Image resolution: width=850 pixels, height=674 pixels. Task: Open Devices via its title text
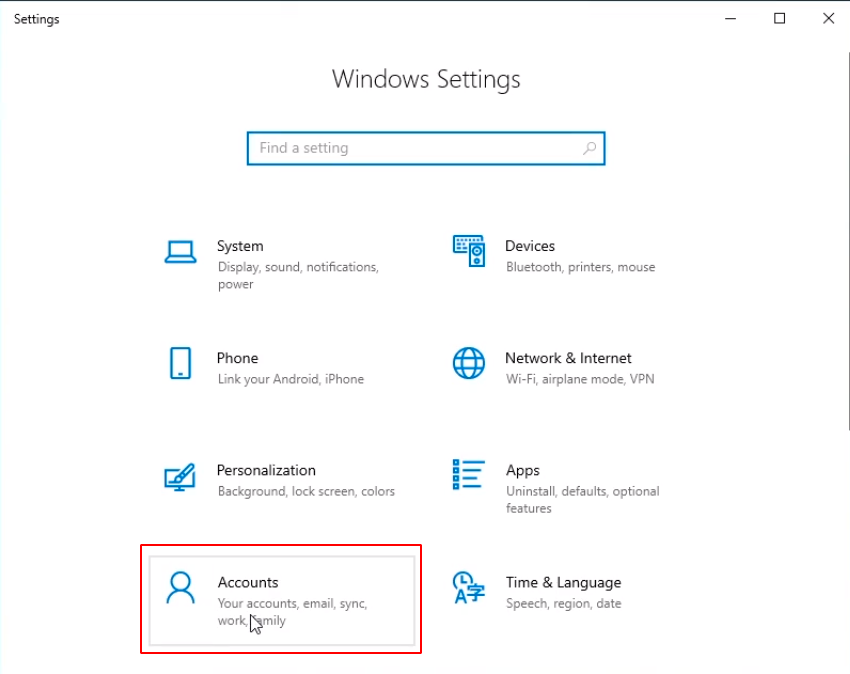point(530,246)
